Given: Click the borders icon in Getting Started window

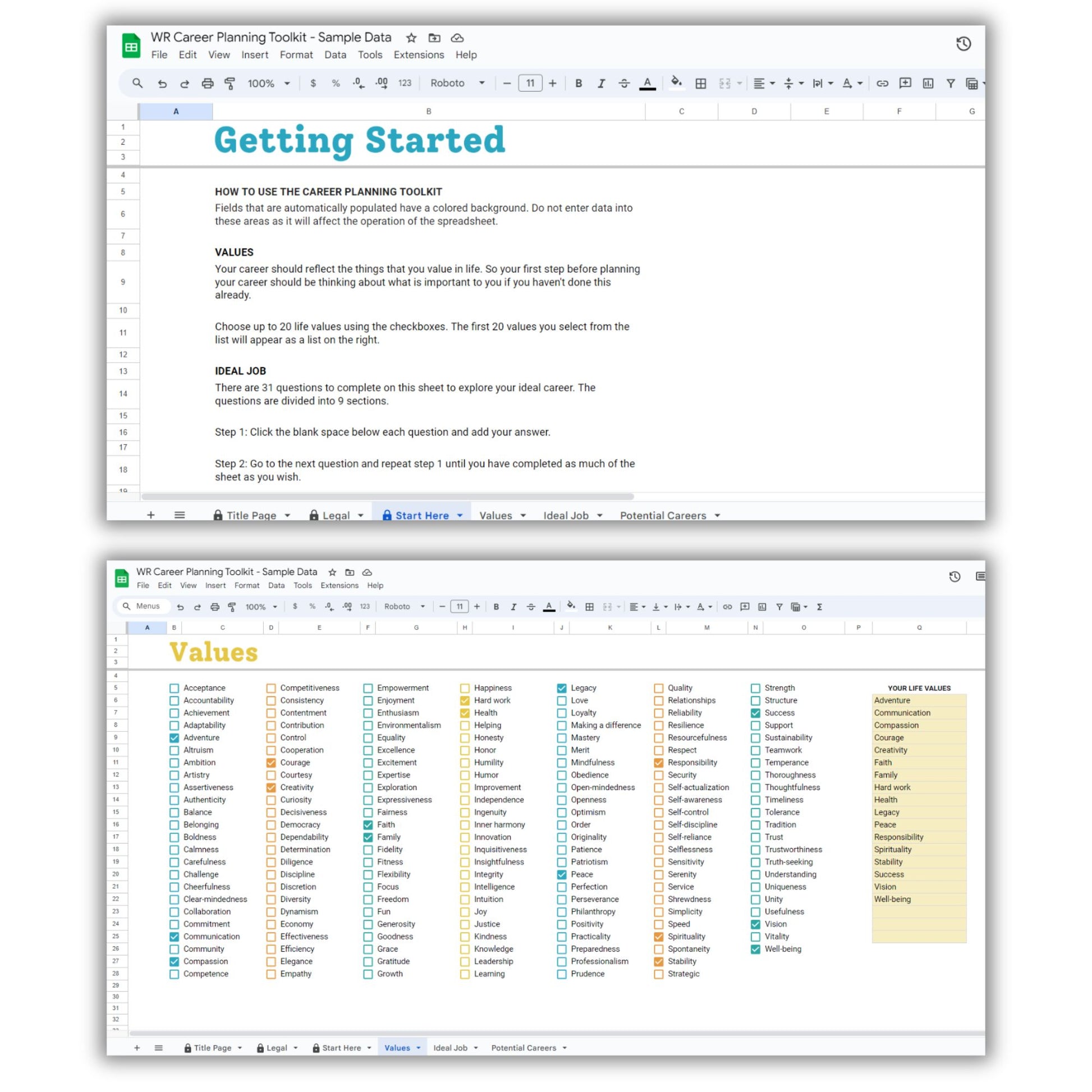Looking at the screenshot, I should [700, 84].
